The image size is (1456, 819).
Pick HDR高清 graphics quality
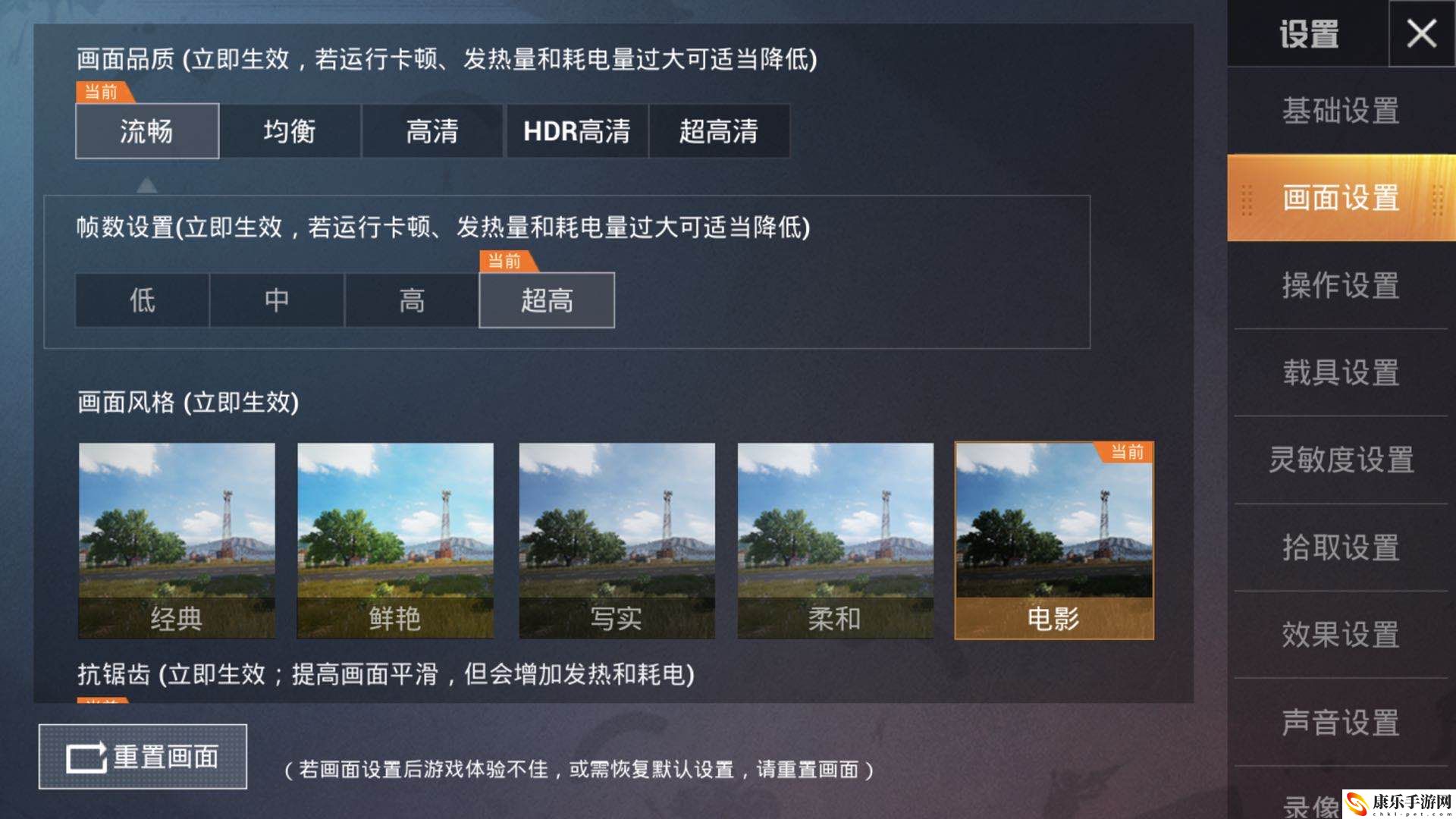(577, 131)
